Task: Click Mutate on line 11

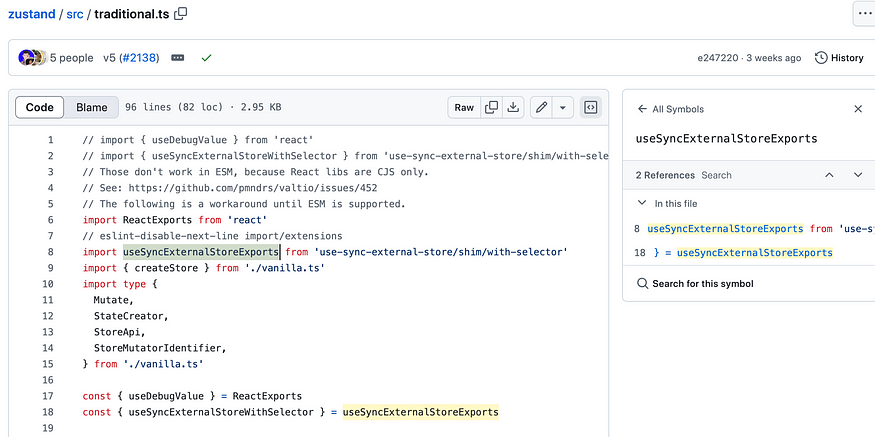Action: pos(111,300)
